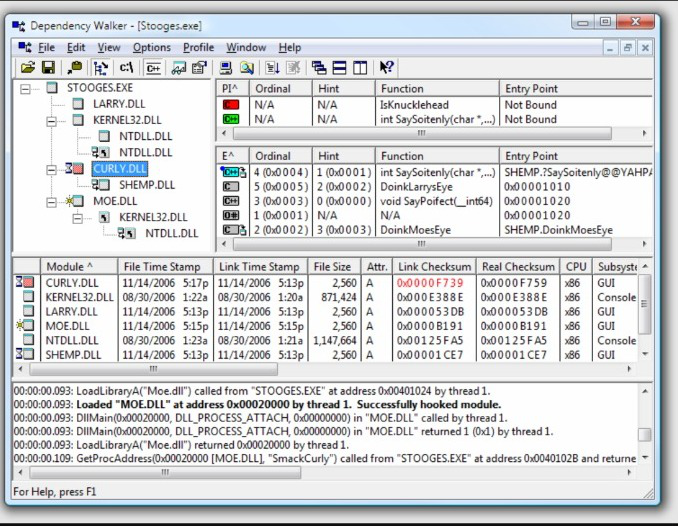678x526 pixels.
Task: Click View Module in External Viewer icon
Action: 179,67
